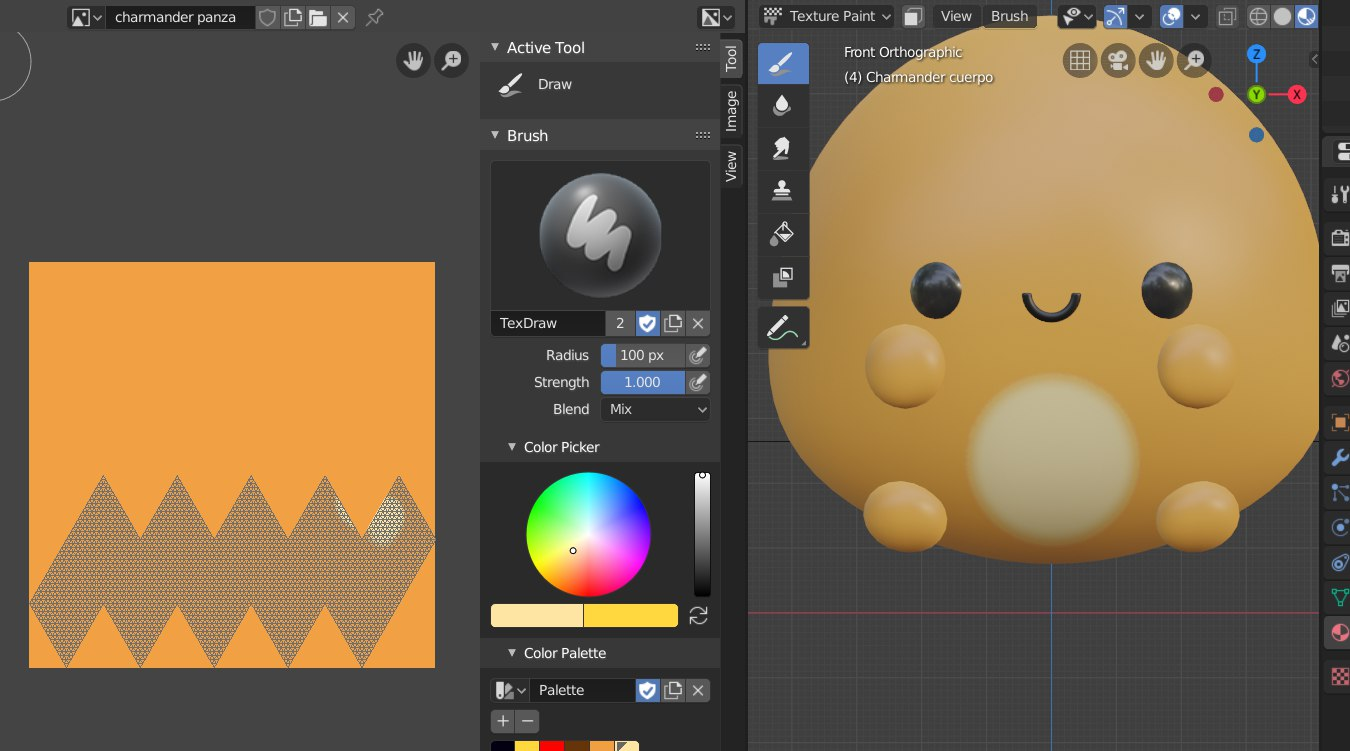Toggle fake user shield for charmander panza
1350x751 pixels.
(x=267, y=17)
